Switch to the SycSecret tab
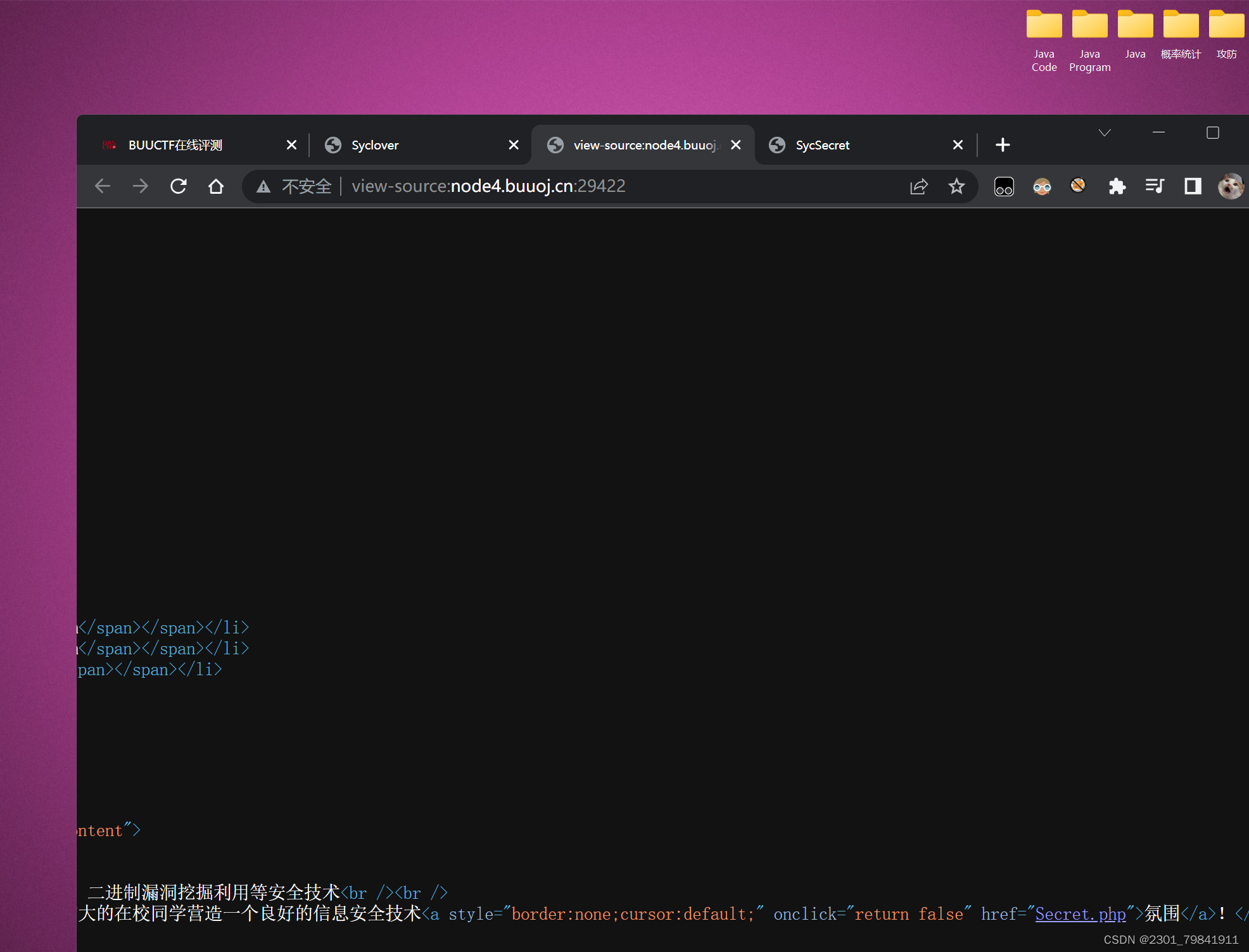This screenshot has width=1249, height=952. click(x=822, y=145)
